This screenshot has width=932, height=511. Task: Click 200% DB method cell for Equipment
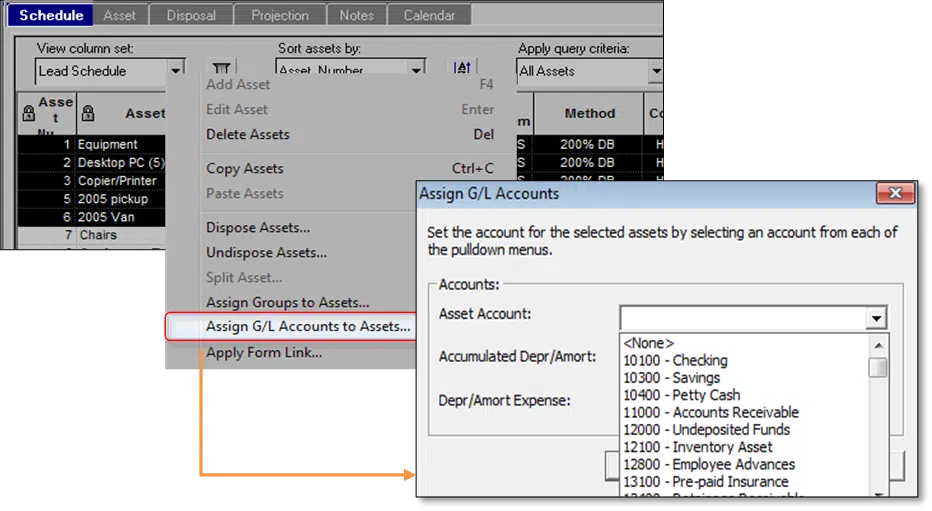(587, 144)
